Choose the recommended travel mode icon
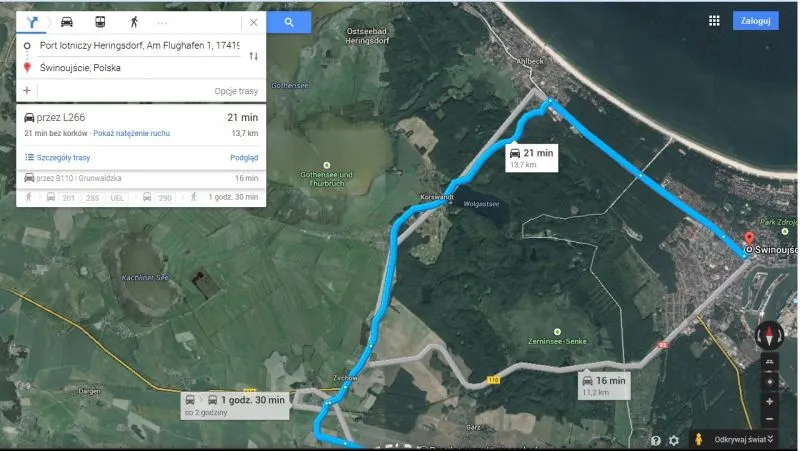Image resolution: width=800 pixels, height=451 pixels. (x=32, y=22)
